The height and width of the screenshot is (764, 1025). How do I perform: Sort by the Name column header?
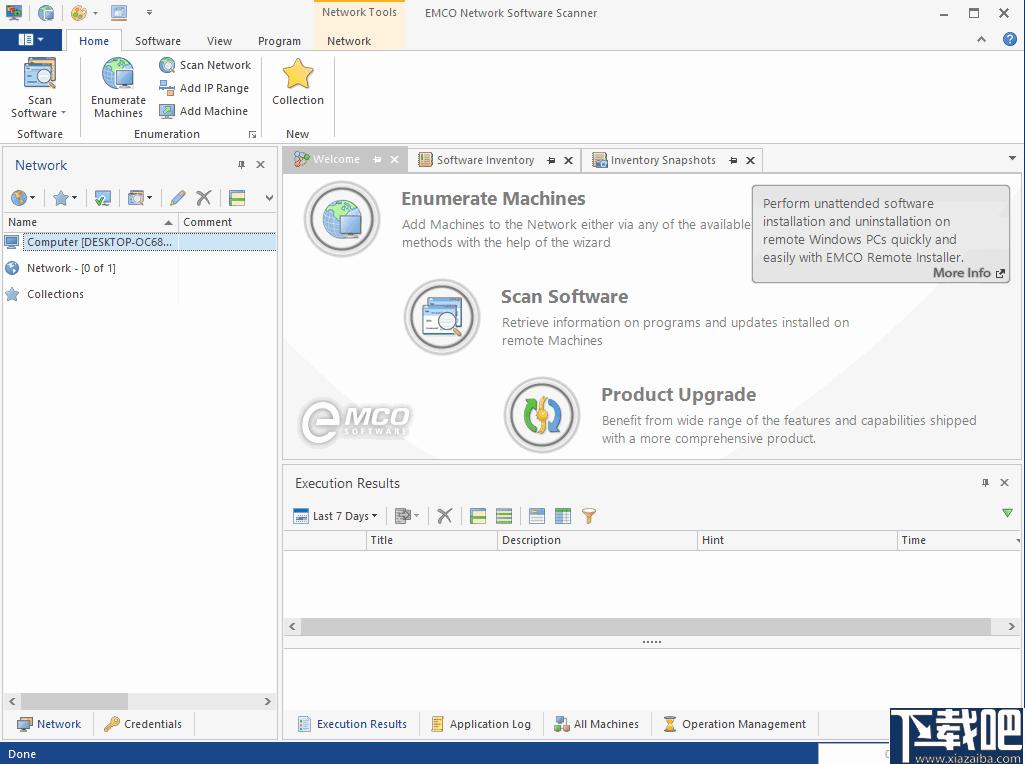90,222
